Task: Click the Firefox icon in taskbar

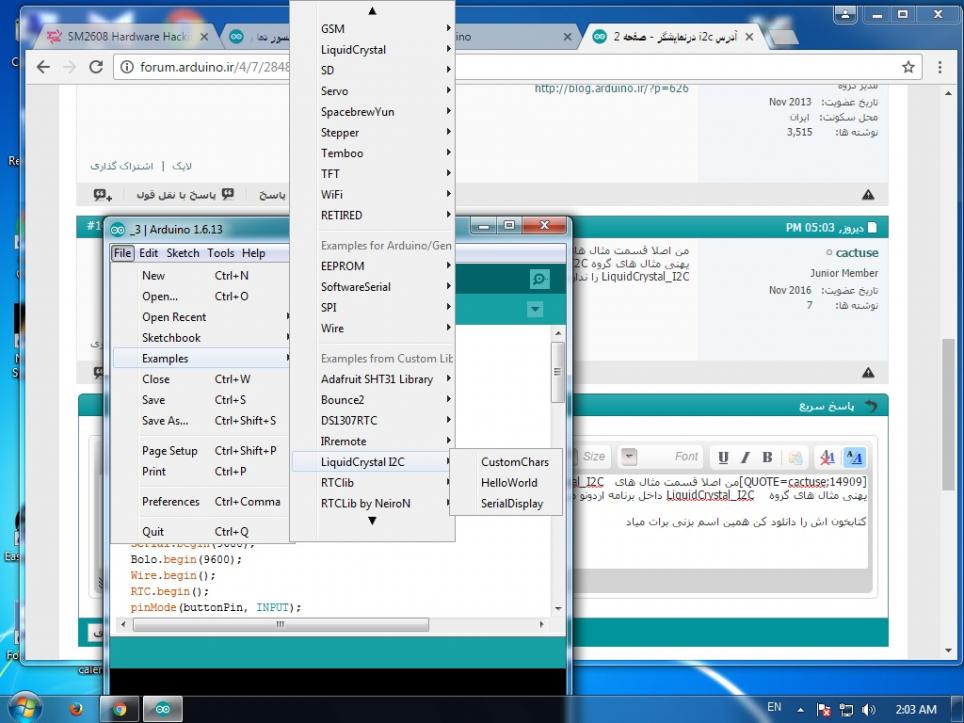Action: click(77, 709)
